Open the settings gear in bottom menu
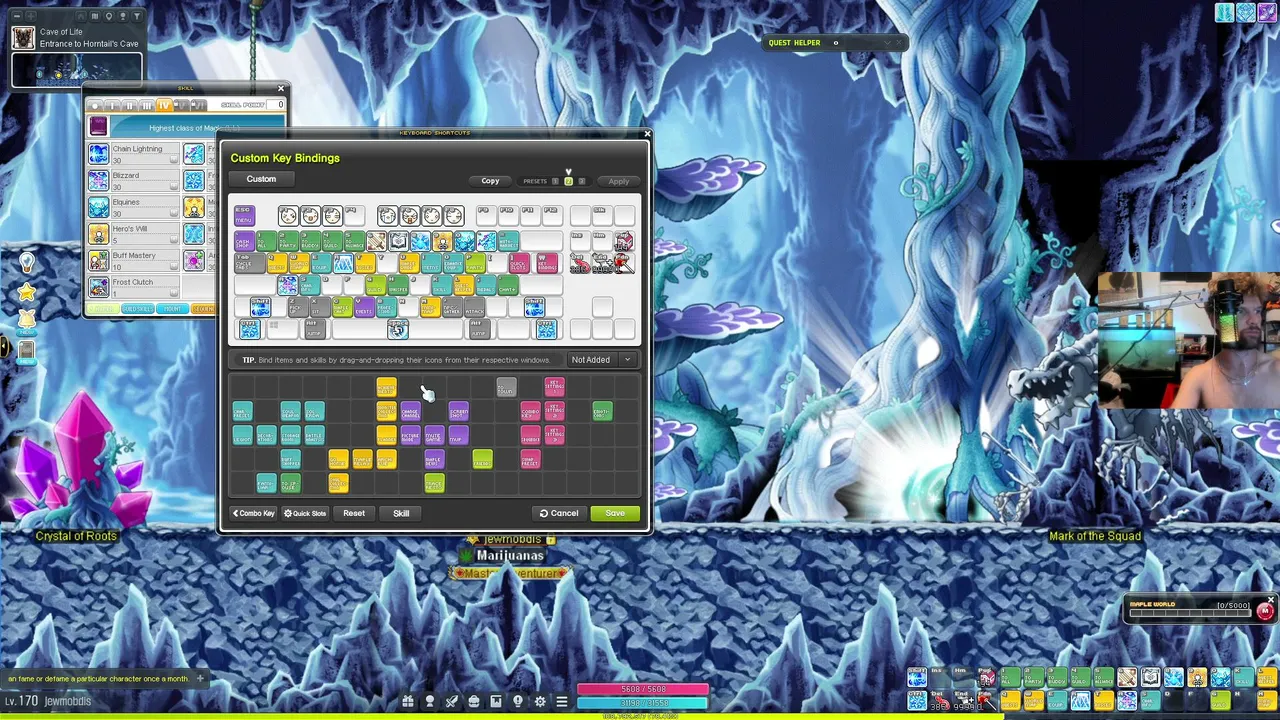1280x720 pixels. coord(540,701)
